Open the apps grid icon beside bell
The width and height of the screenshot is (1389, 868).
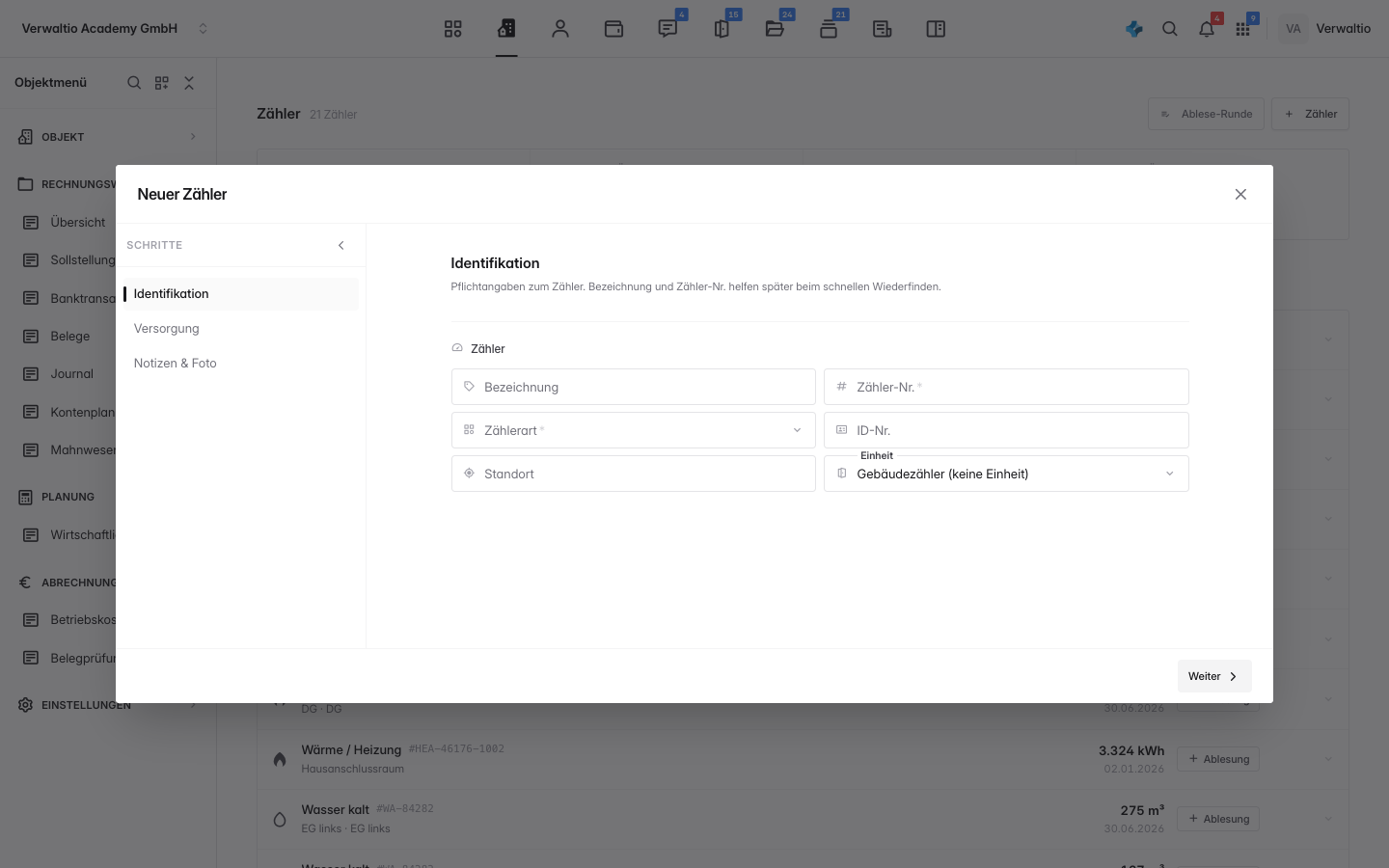pyautogui.click(x=1243, y=29)
